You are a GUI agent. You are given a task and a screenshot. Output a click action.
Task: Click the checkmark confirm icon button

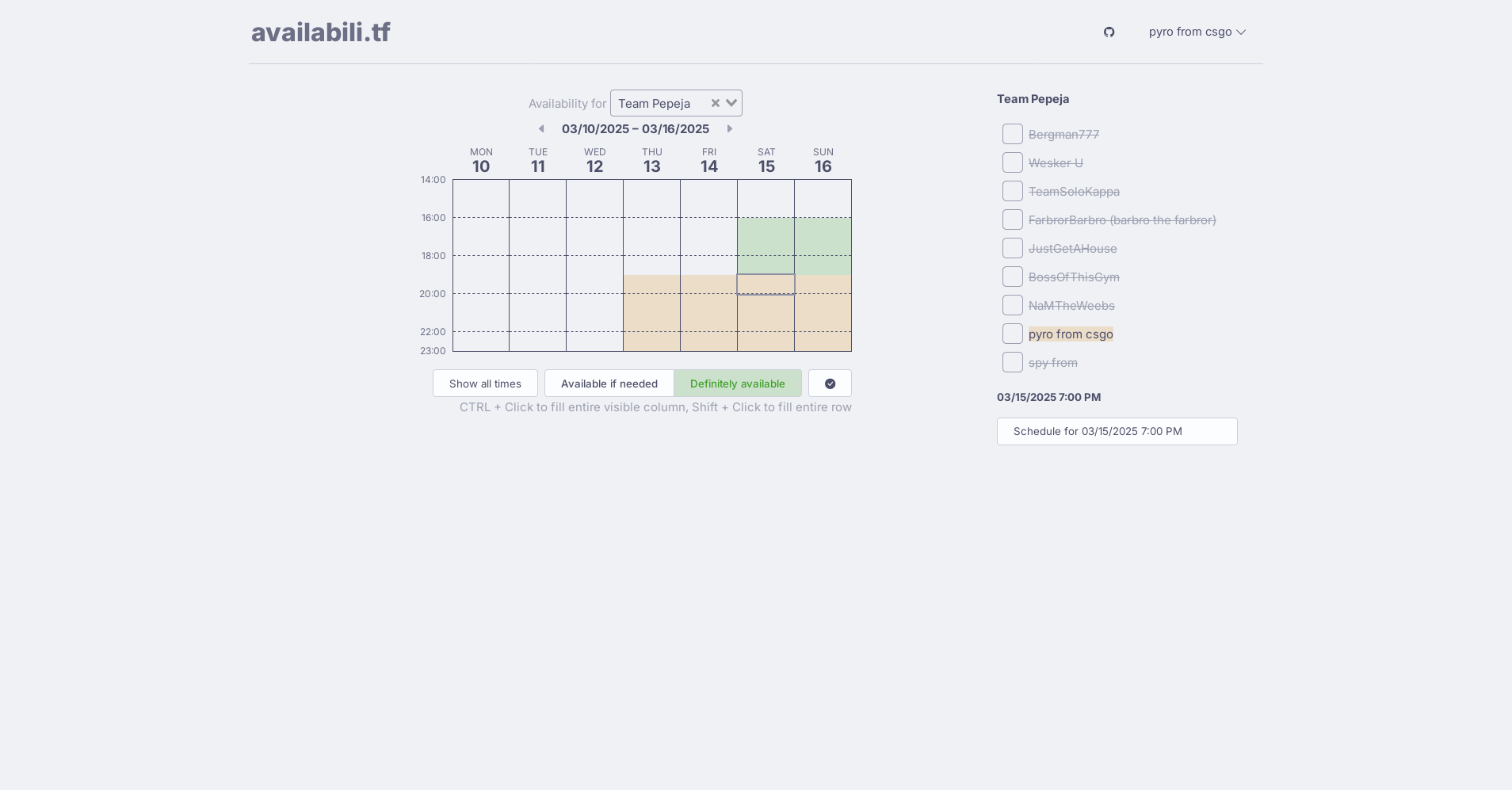point(830,384)
